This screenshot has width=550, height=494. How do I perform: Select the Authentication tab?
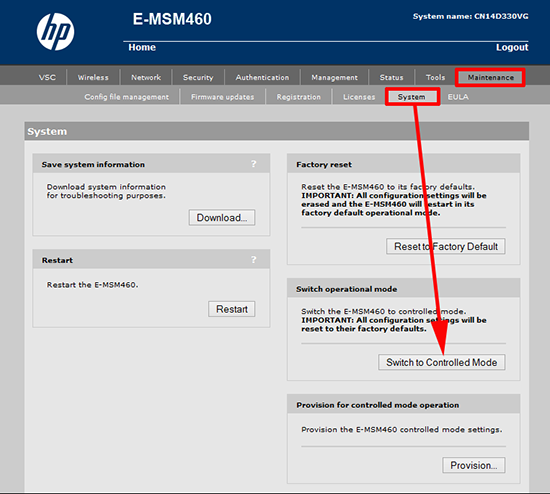click(x=262, y=77)
